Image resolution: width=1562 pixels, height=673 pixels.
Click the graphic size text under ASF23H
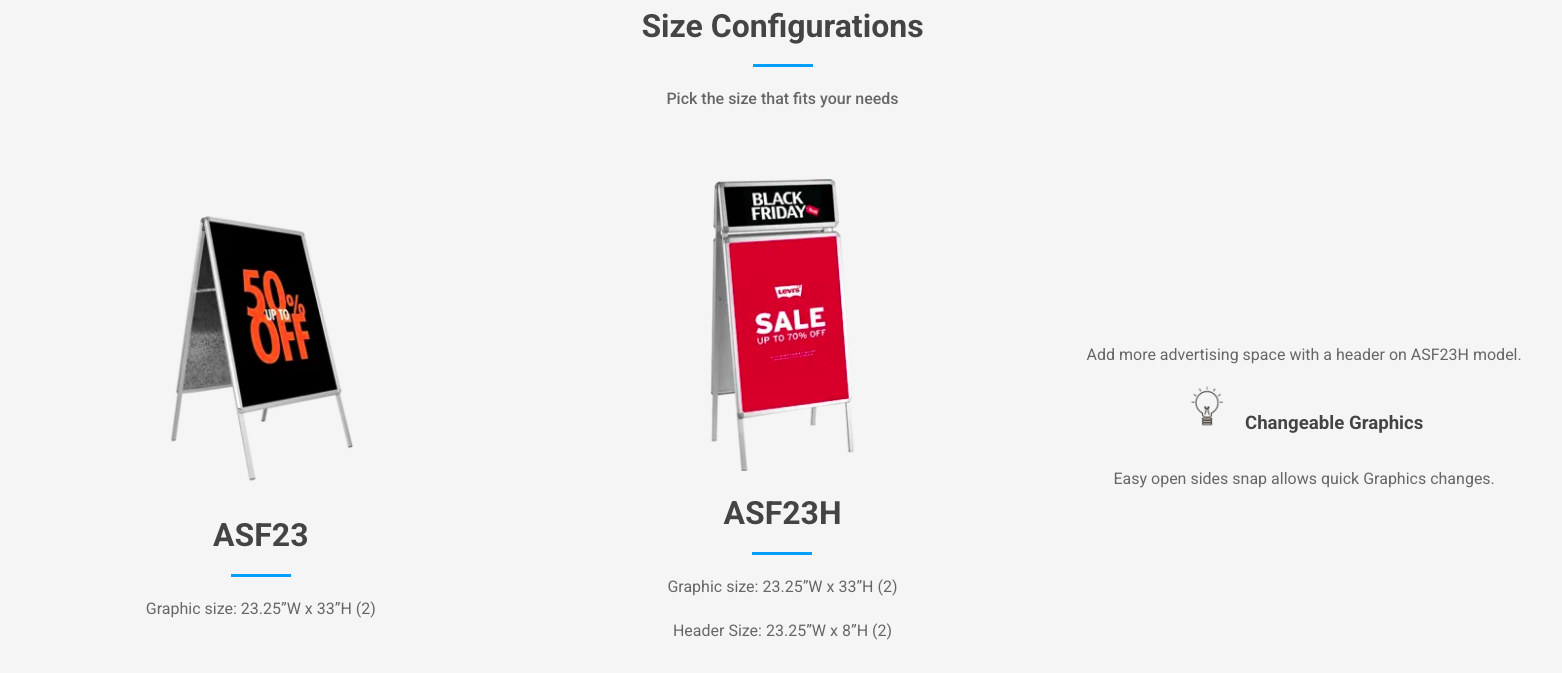click(782, 587)
